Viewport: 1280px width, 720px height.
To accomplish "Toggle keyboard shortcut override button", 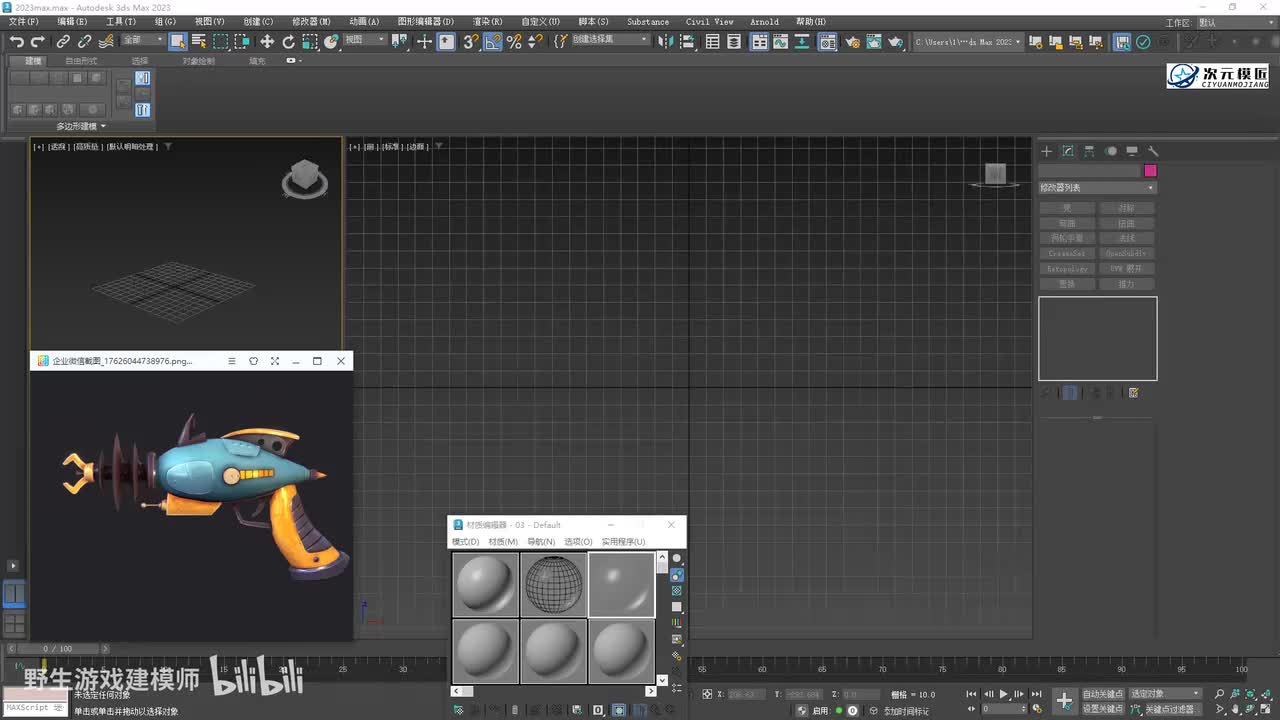I will pyautogui.click(x=446, y=41).
